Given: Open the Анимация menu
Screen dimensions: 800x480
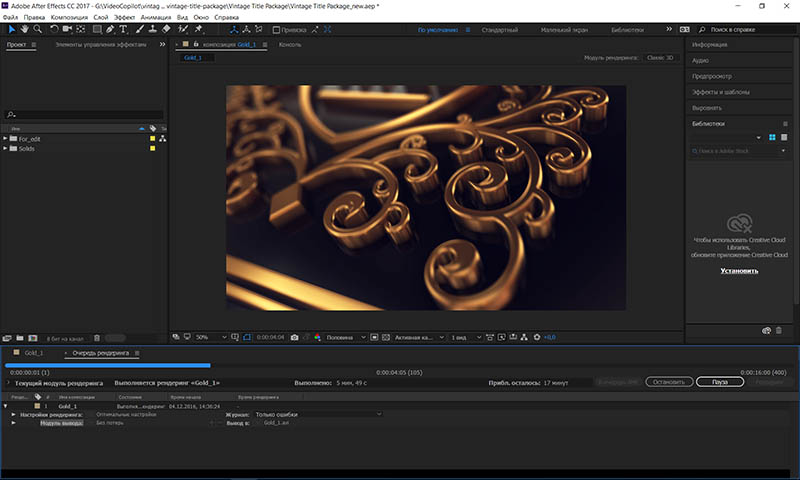Looking at the screenshot, I should coord(156,17).
